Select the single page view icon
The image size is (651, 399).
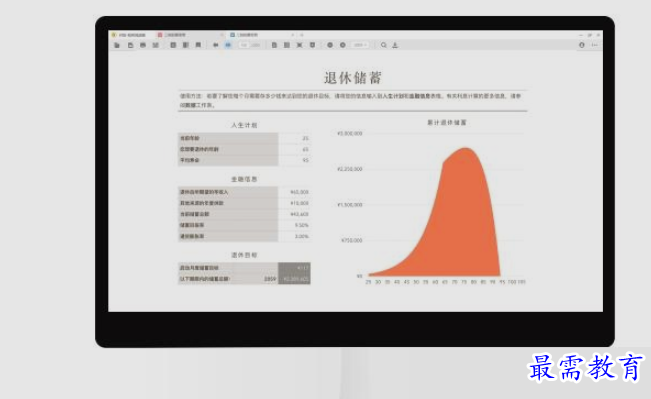pyautogui.click(x=274, y=45)
